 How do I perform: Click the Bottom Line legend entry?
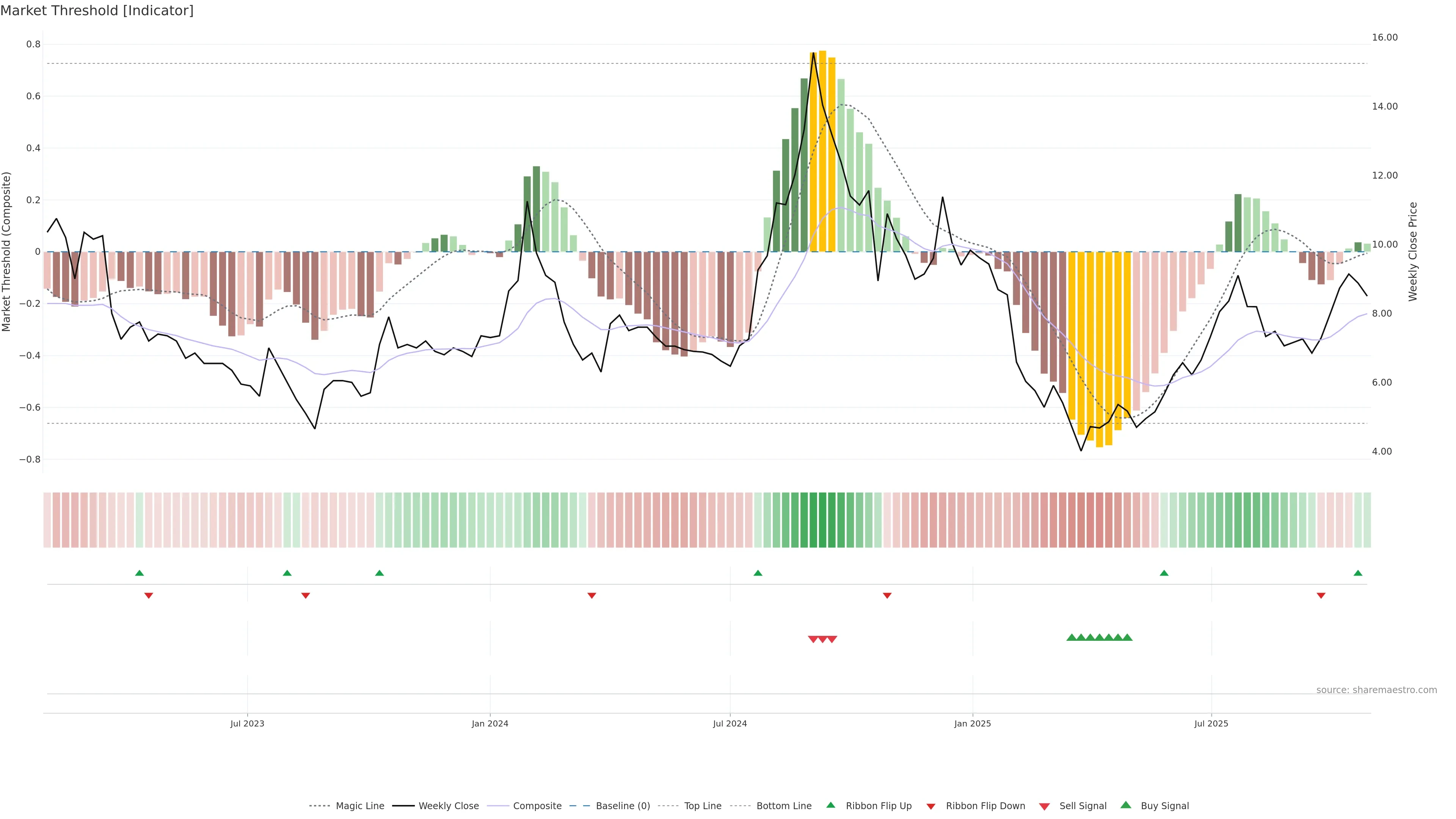pos(783,806)
